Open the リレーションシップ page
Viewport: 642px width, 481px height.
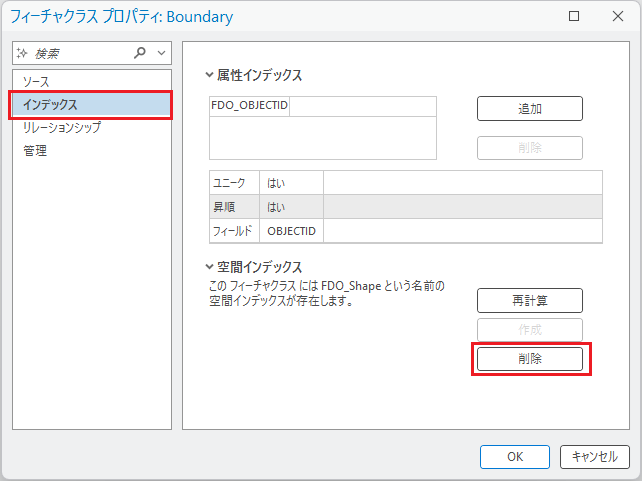click(62, 128)
